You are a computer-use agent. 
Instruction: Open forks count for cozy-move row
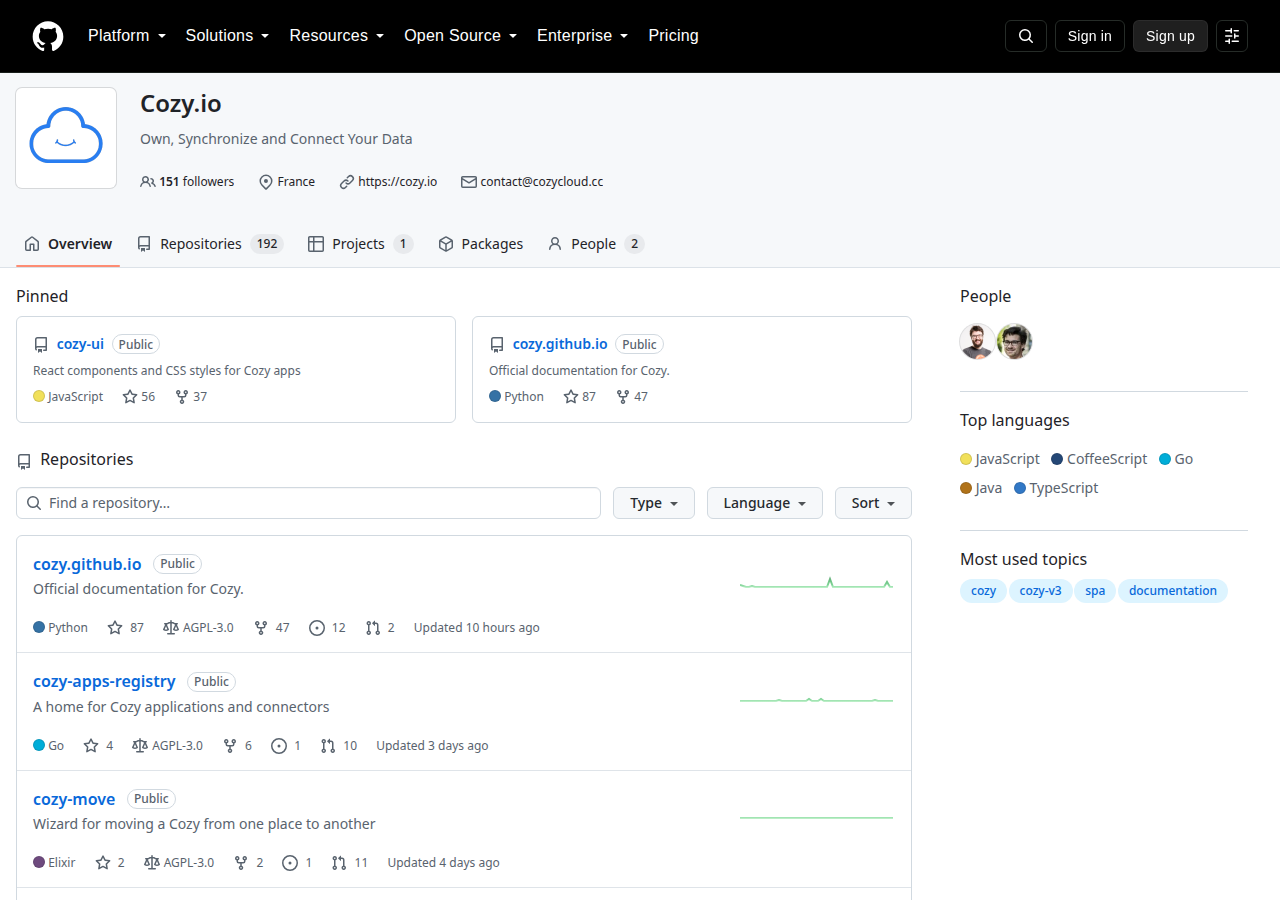[249, 863]
